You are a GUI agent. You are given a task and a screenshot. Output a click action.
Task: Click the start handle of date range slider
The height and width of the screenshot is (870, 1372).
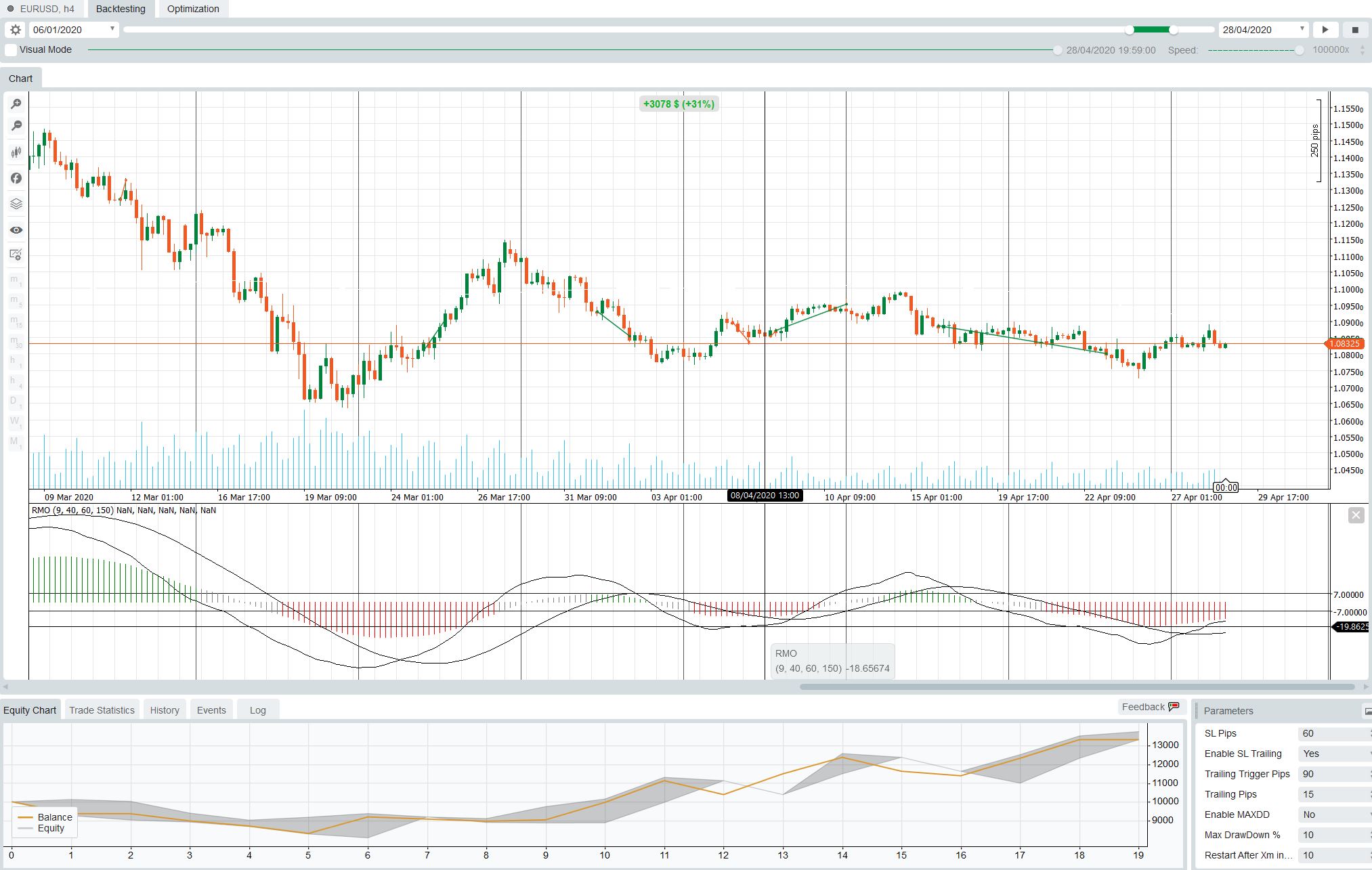click(x=1130, y=30)
